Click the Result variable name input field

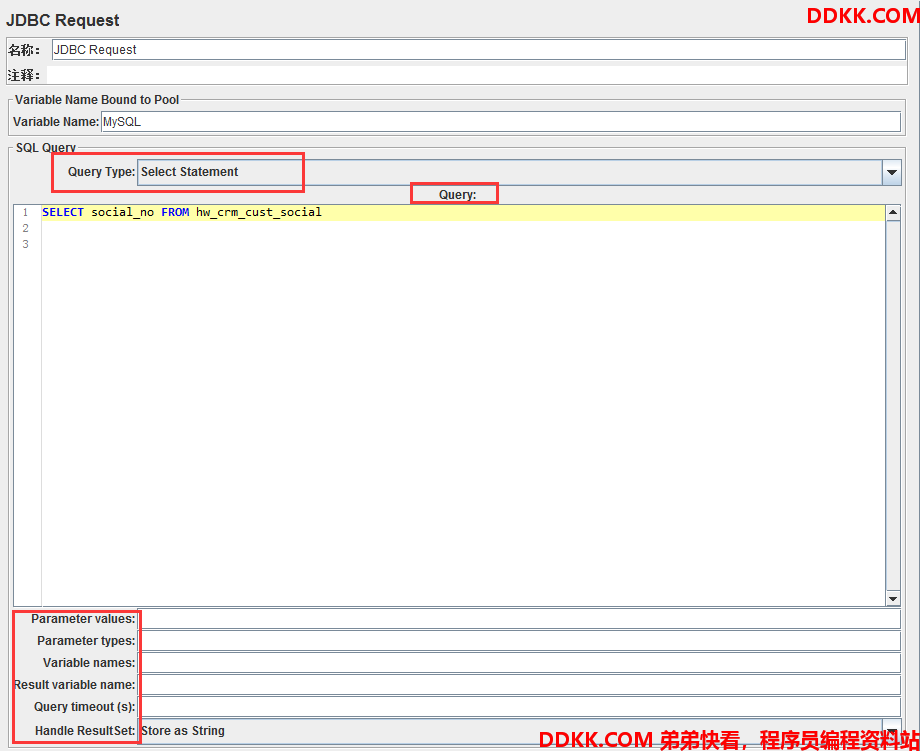click(520, 685)
